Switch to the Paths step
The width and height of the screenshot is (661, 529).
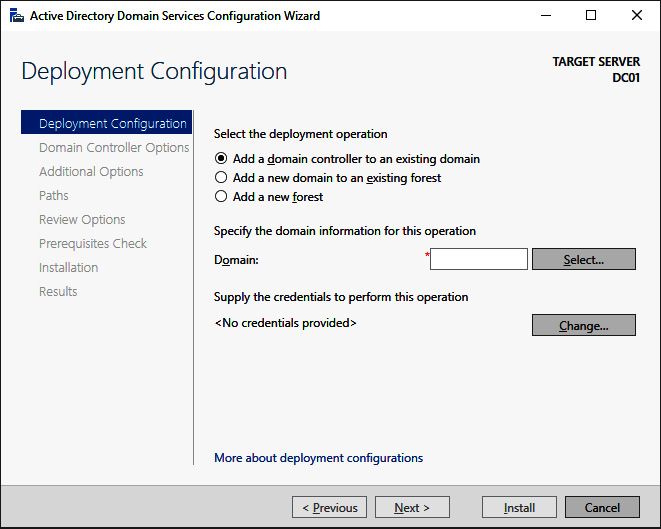(54, 196)
